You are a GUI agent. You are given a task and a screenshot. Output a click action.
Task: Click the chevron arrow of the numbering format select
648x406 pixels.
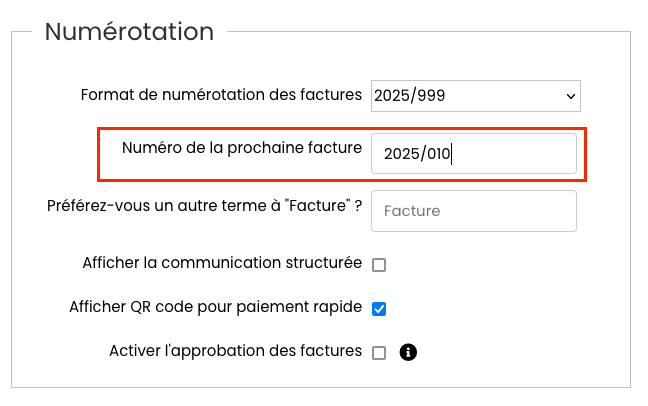click(571, 96)
